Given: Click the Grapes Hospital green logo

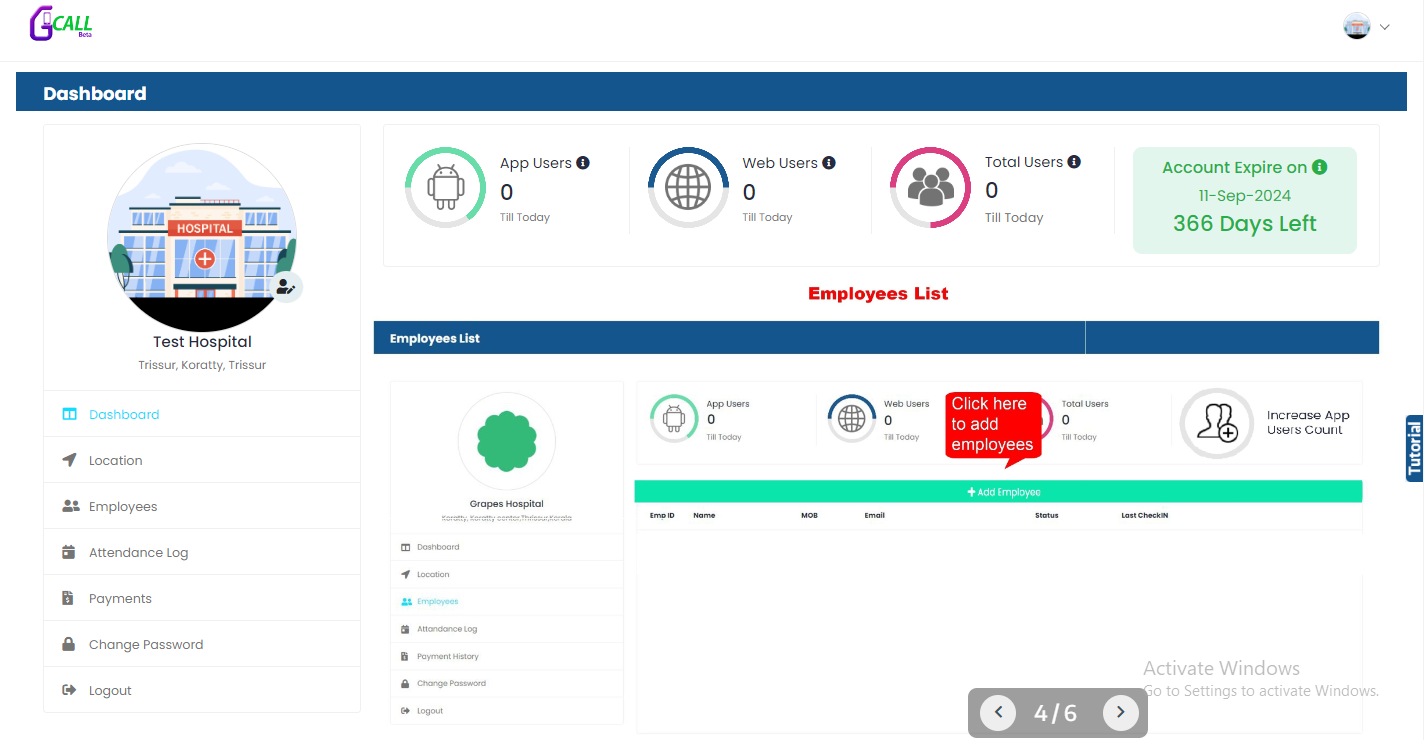Looking at the screenshot, I should coord(506,441).
